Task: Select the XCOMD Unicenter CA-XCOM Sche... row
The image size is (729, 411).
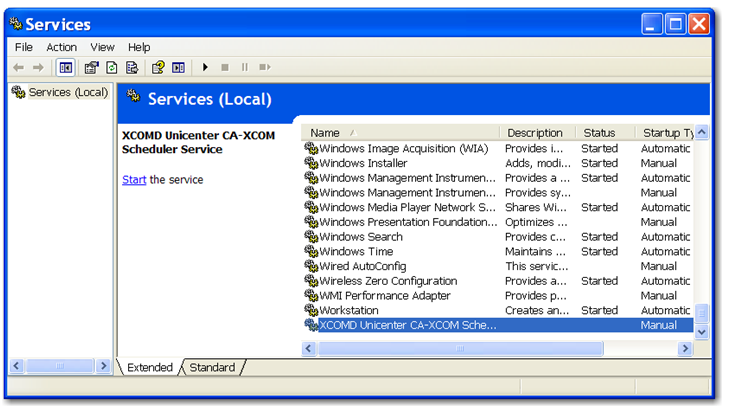Action: tap(497, 325)
